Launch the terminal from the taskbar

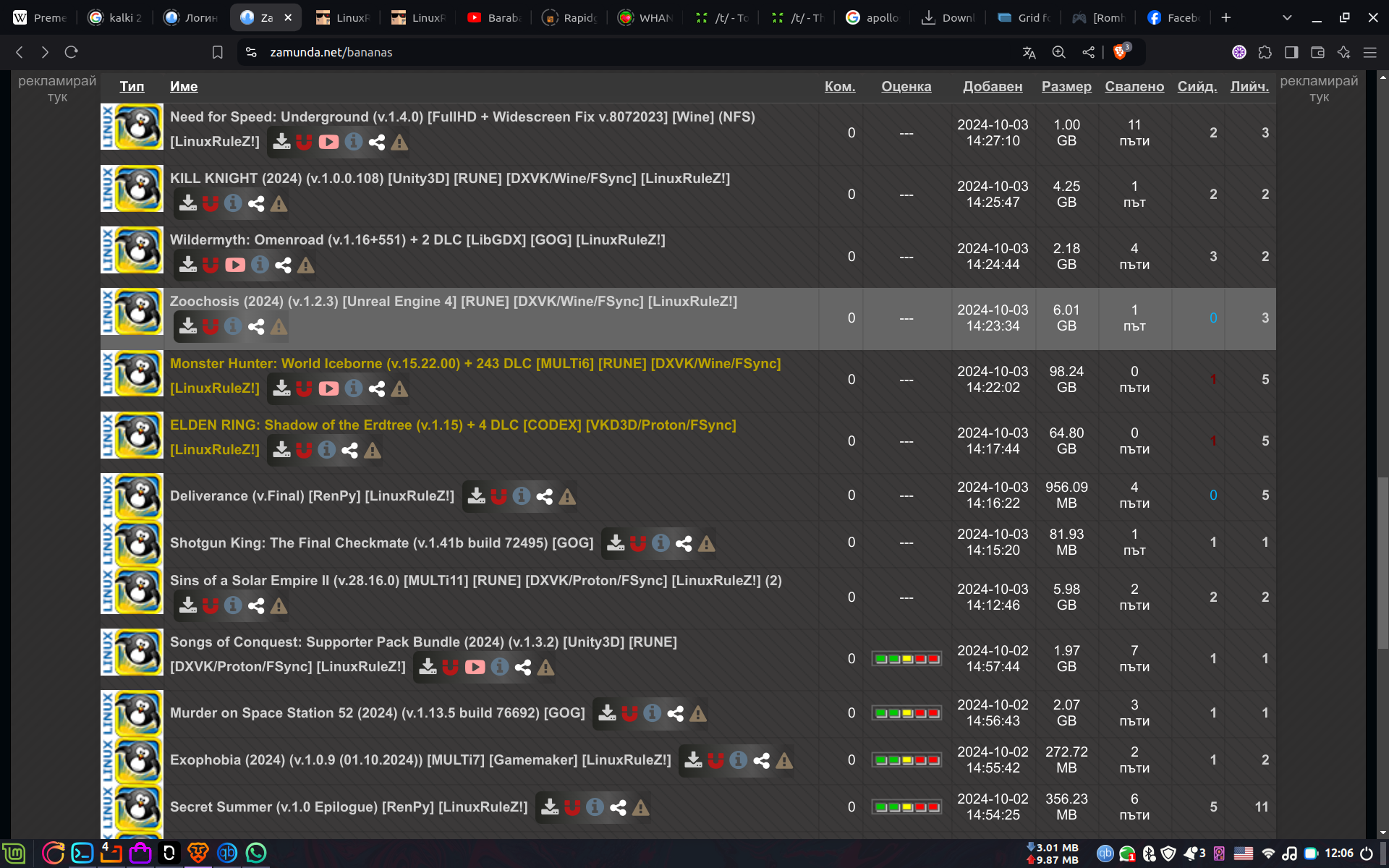click(x=82, y=854)
